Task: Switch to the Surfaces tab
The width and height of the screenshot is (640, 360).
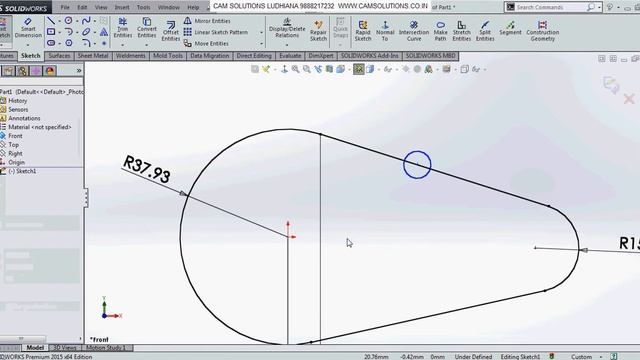Action: (x=59, y=56)
